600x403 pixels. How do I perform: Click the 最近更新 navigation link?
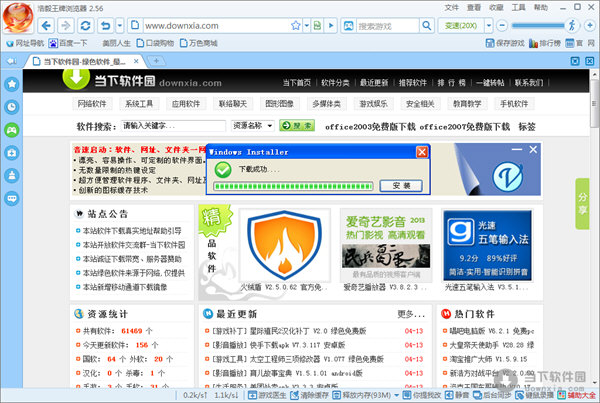tap(374, 83)
